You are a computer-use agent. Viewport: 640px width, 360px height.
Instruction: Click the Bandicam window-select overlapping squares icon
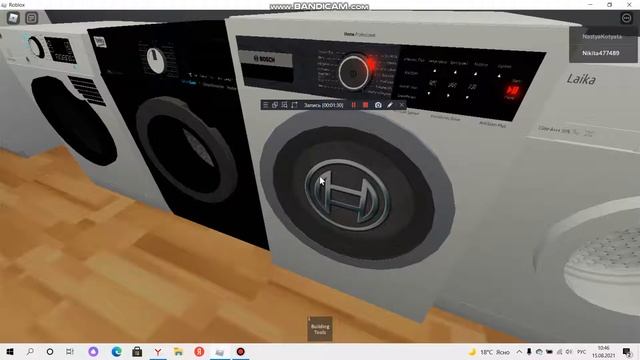(275, 105)
